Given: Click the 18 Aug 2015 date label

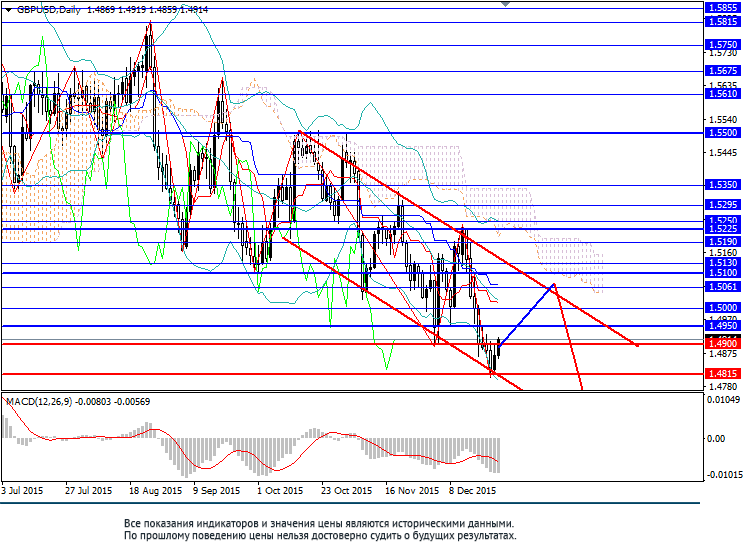Looking at the screenshot, I should (155, 491).
